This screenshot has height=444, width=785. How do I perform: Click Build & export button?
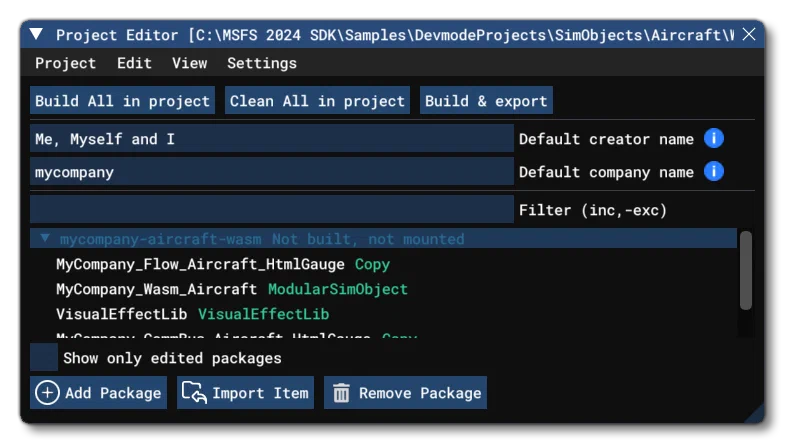pyautogui.click(x=486, y=101)
